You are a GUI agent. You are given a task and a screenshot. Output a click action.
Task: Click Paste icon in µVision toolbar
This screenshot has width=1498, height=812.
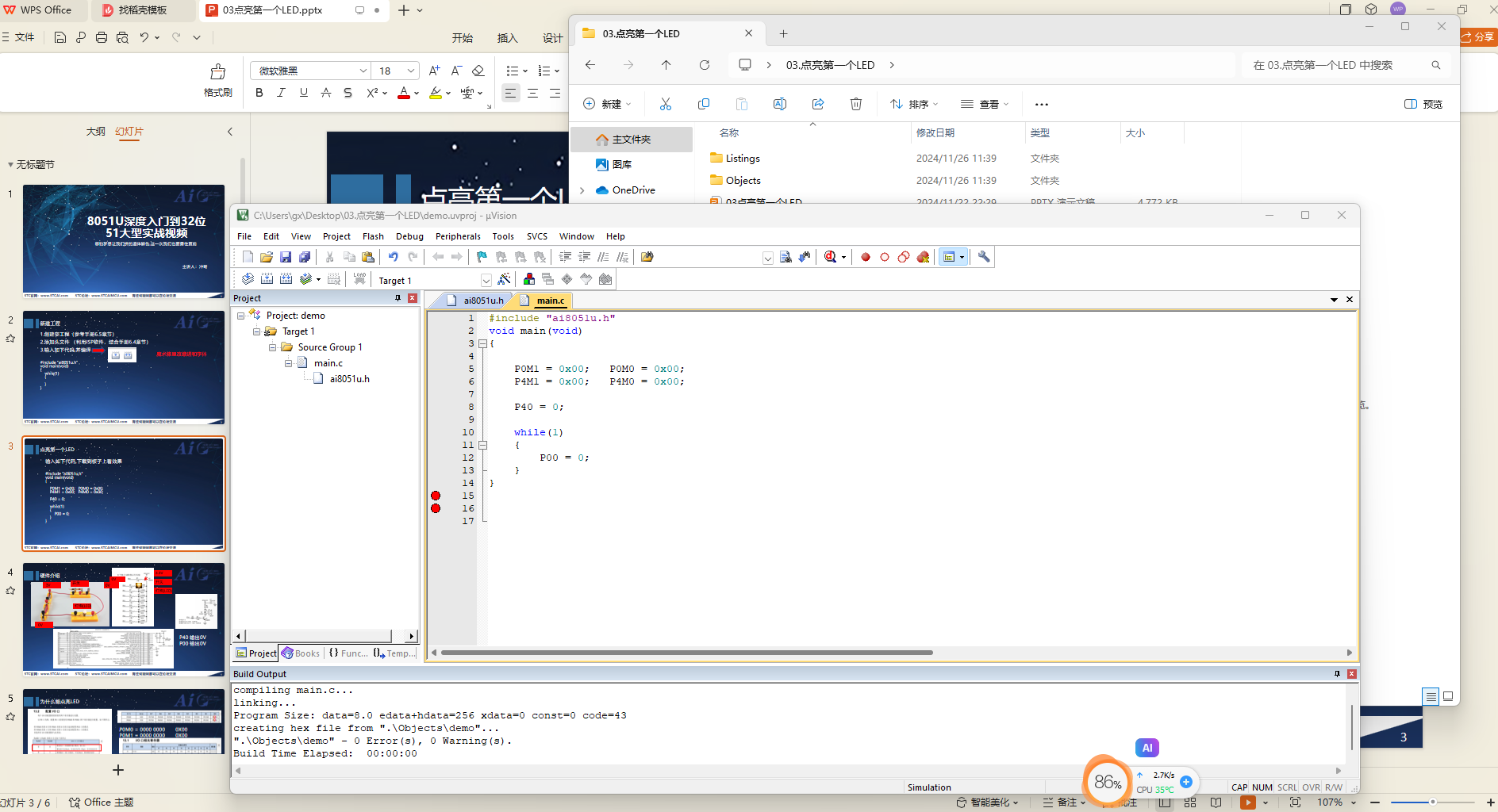[368, 257]
